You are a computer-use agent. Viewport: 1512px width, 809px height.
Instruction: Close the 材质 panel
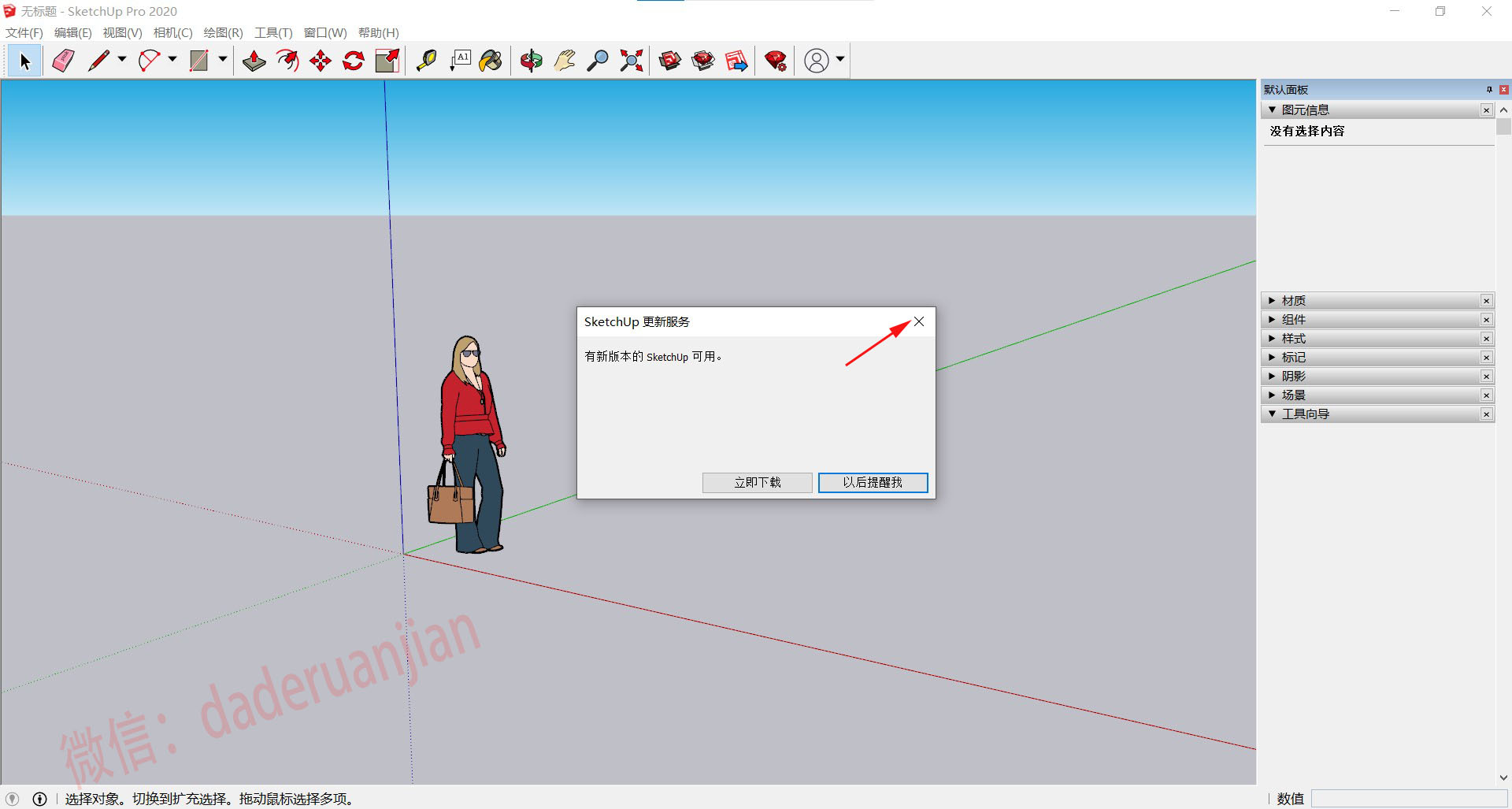(1487, 301)
